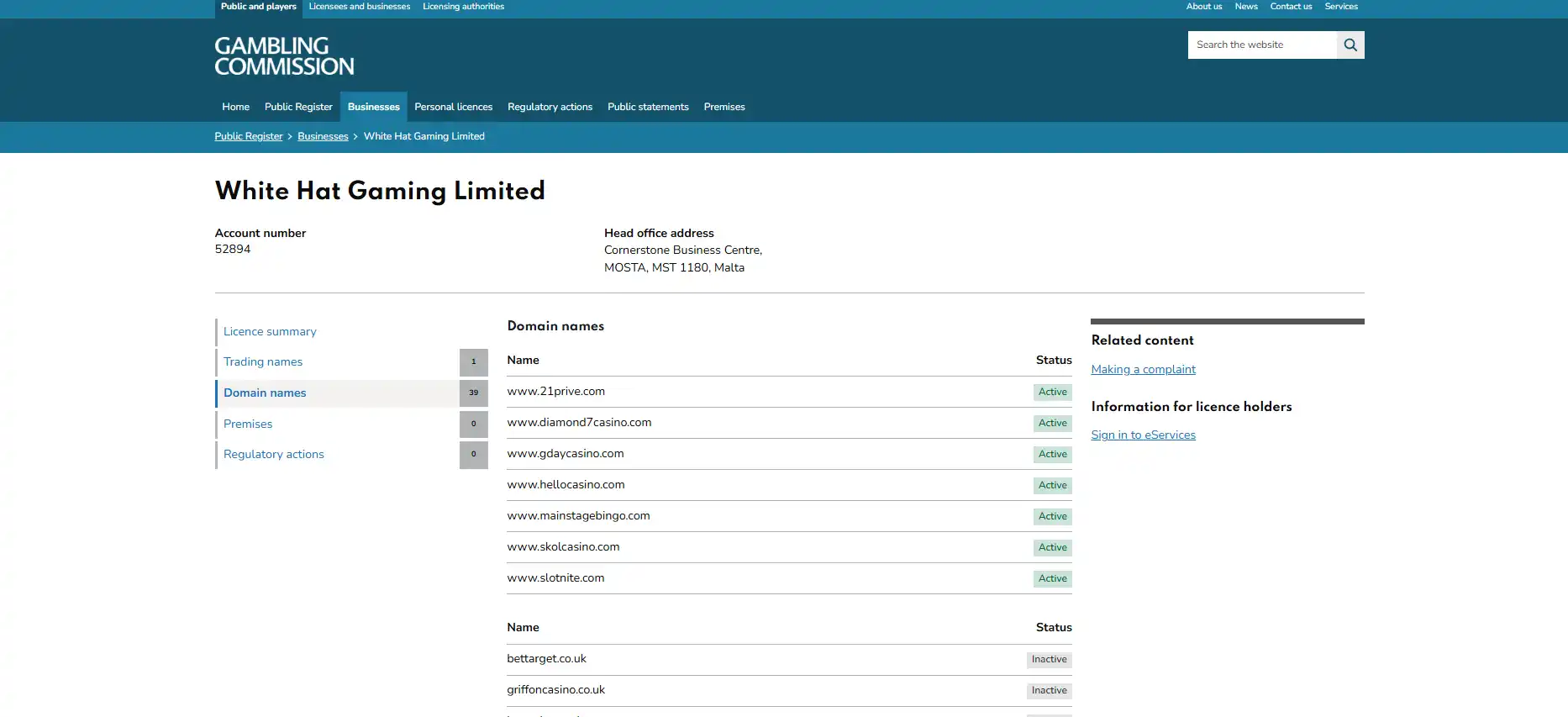The height and width of the screenshot is (717, 1568).
Task: Click the search magnifier icon button
Action: (1350, 45)
